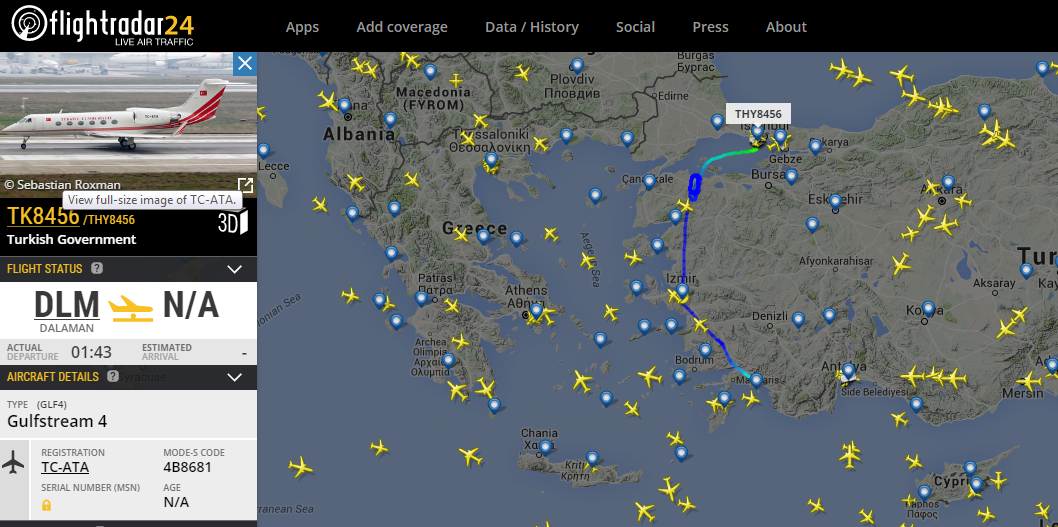This screenshot has height=527, width=1058.
Task: View full-size image of TC-ATA
Action: pos(245,185)
